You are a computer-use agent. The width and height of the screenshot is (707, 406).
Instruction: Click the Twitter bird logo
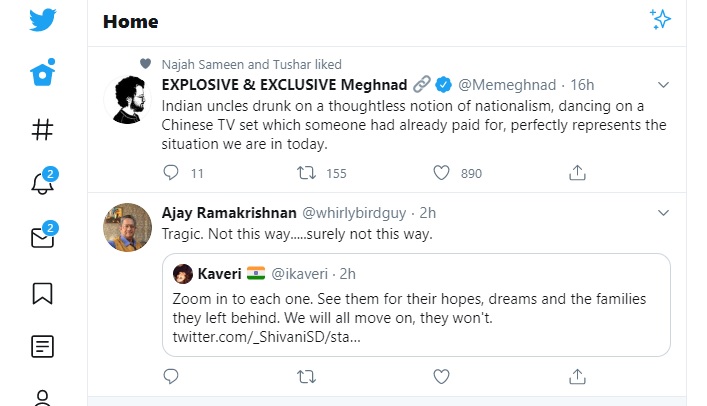(42, 20)
